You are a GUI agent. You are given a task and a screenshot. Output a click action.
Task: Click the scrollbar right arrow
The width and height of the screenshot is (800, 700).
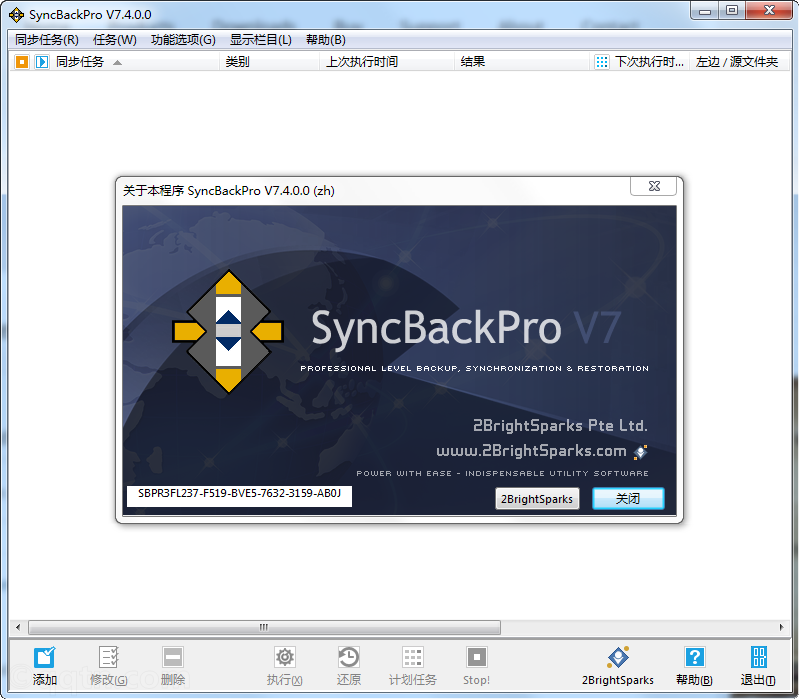[x=781, y=627]
